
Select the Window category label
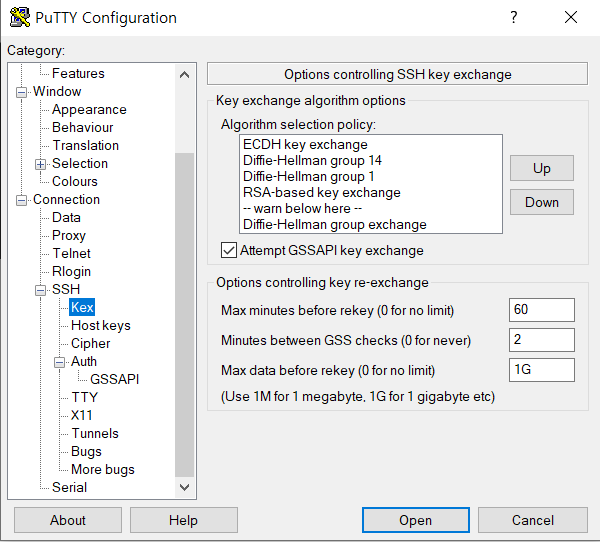57,91
